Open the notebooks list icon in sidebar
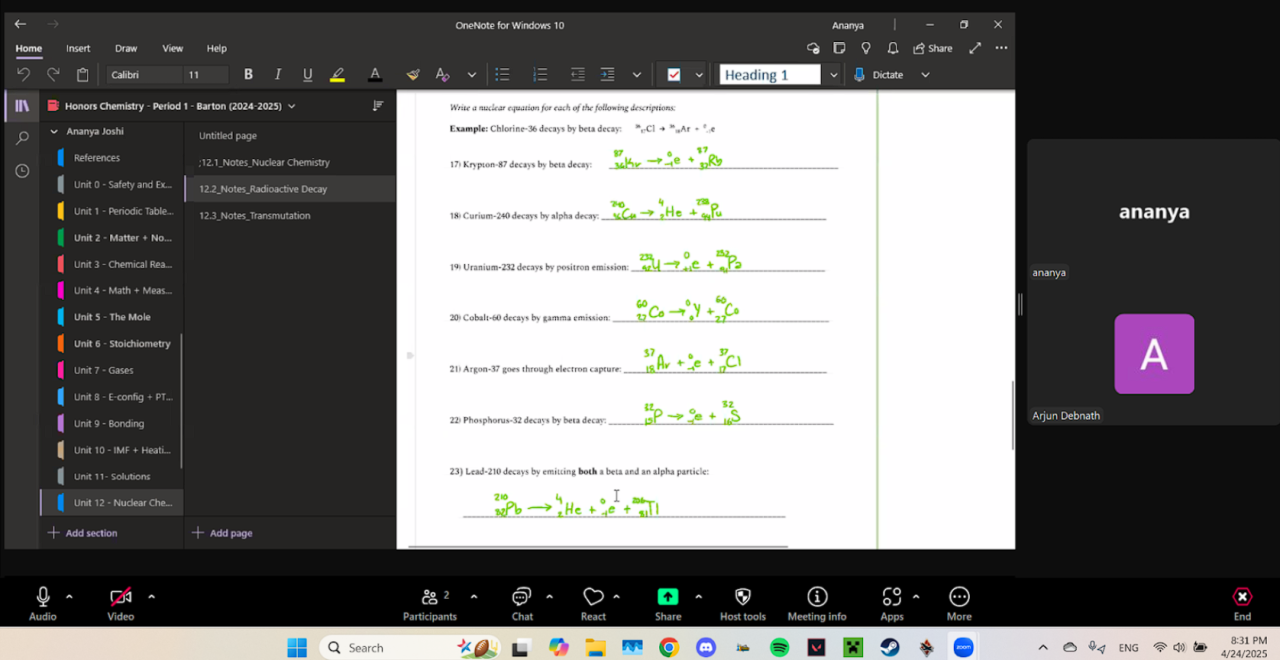The image size is (1280, 660). point(22,105)
